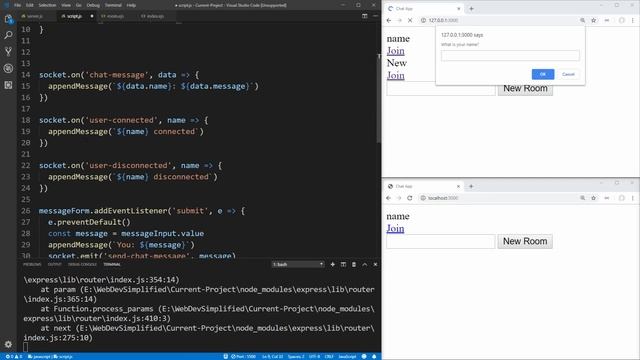Open Chrome menu in top browser window
This screenshot has height=360, width=640.
tap(633, 20)
